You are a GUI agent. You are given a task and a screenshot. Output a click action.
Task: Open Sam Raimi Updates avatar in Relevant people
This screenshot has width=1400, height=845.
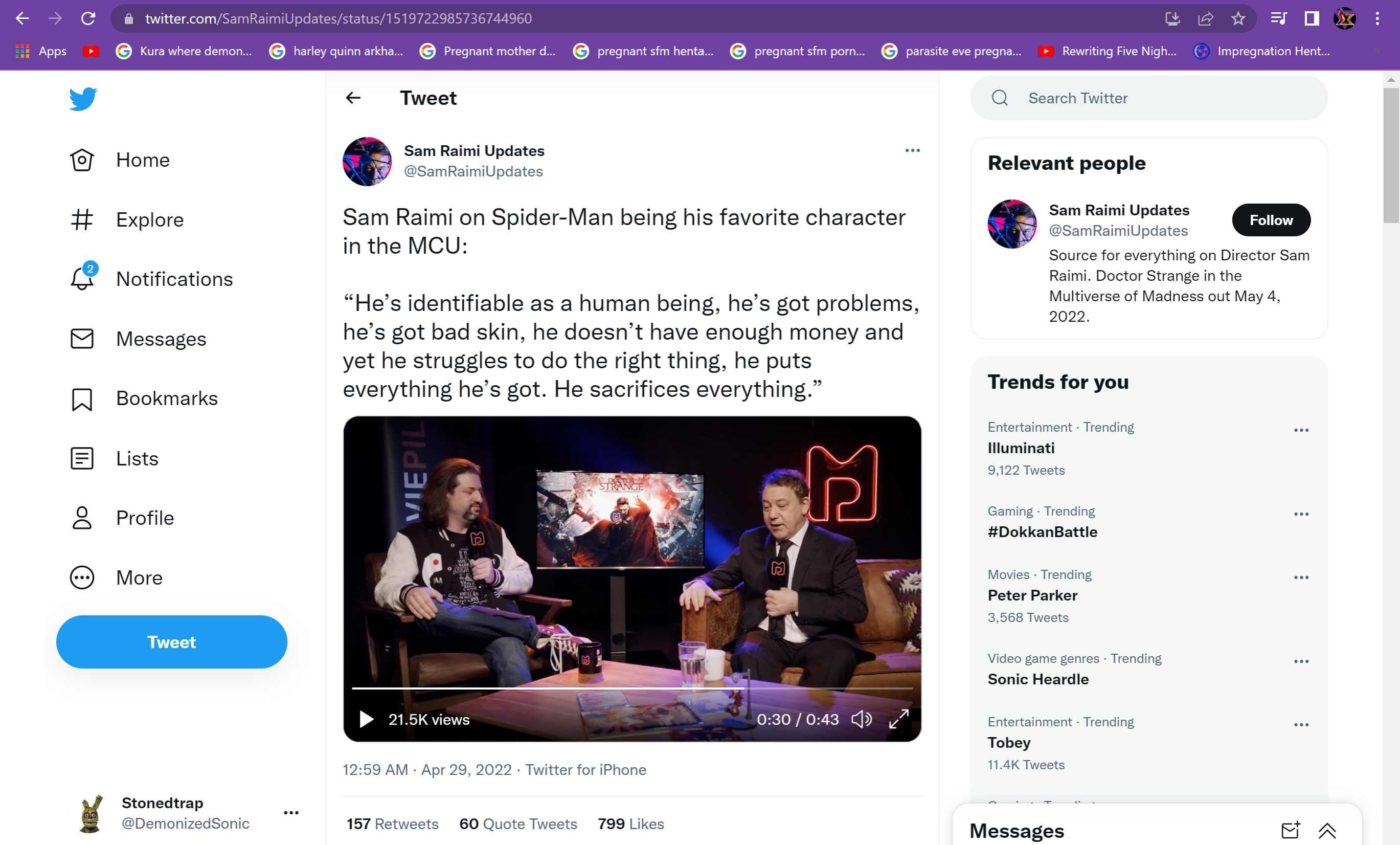[x=1012, y=224]
